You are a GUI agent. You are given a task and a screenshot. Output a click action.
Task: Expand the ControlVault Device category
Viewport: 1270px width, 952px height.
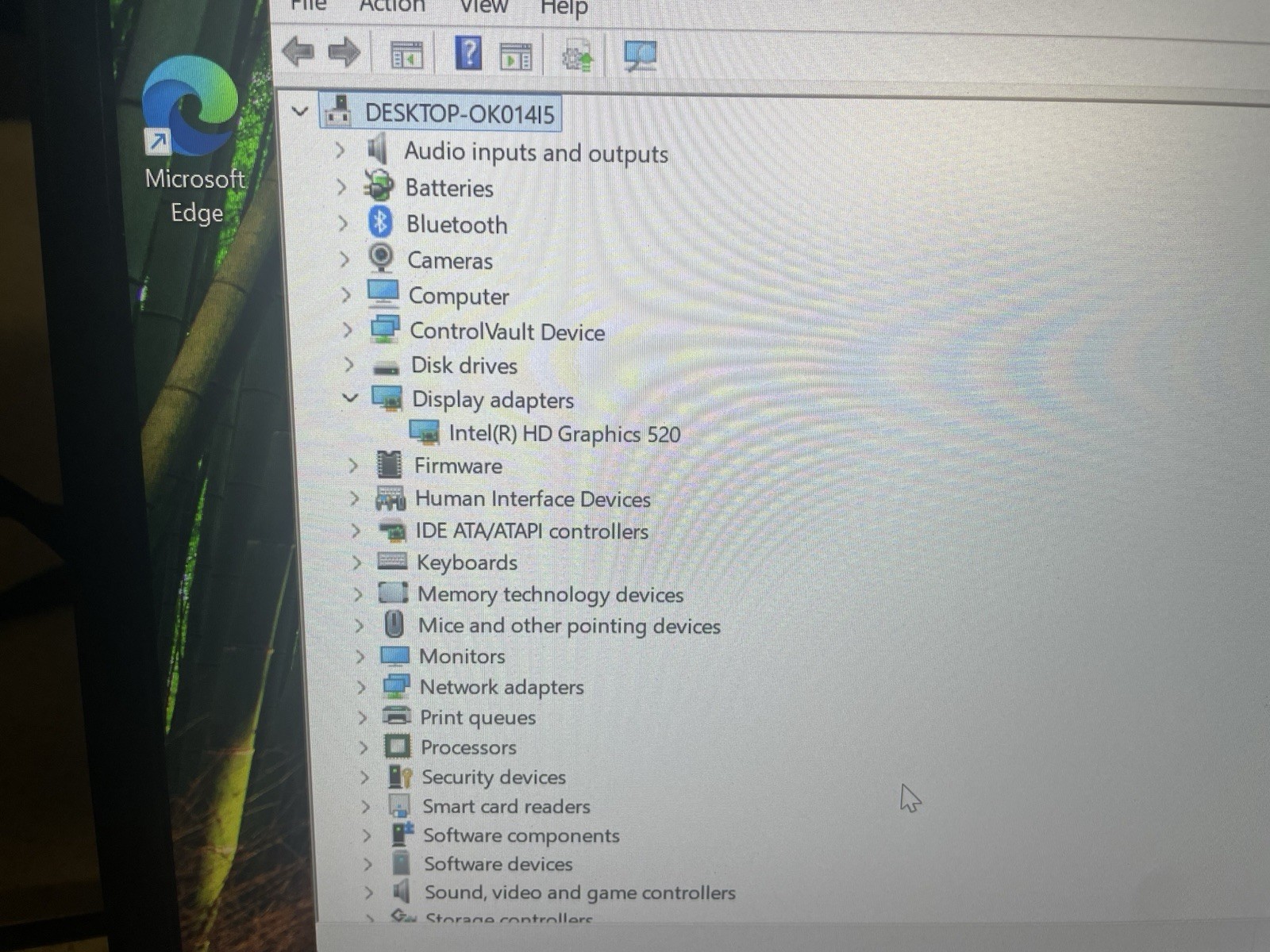(x=347, y=330)
